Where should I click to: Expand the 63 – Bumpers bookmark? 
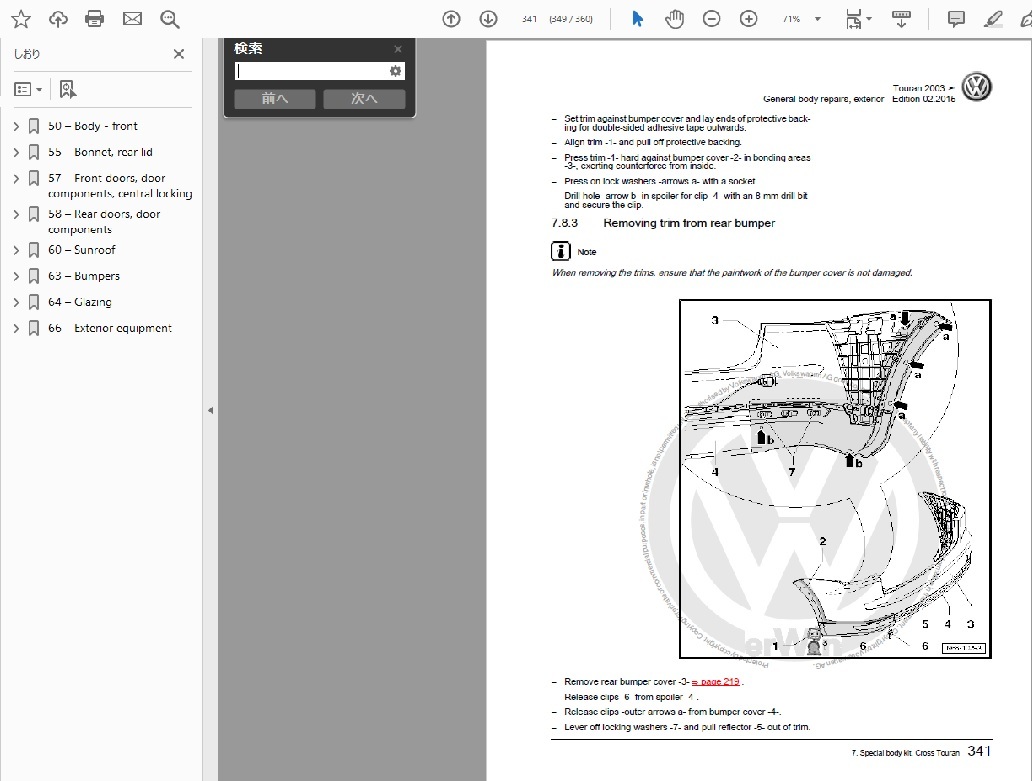[16, 276]
